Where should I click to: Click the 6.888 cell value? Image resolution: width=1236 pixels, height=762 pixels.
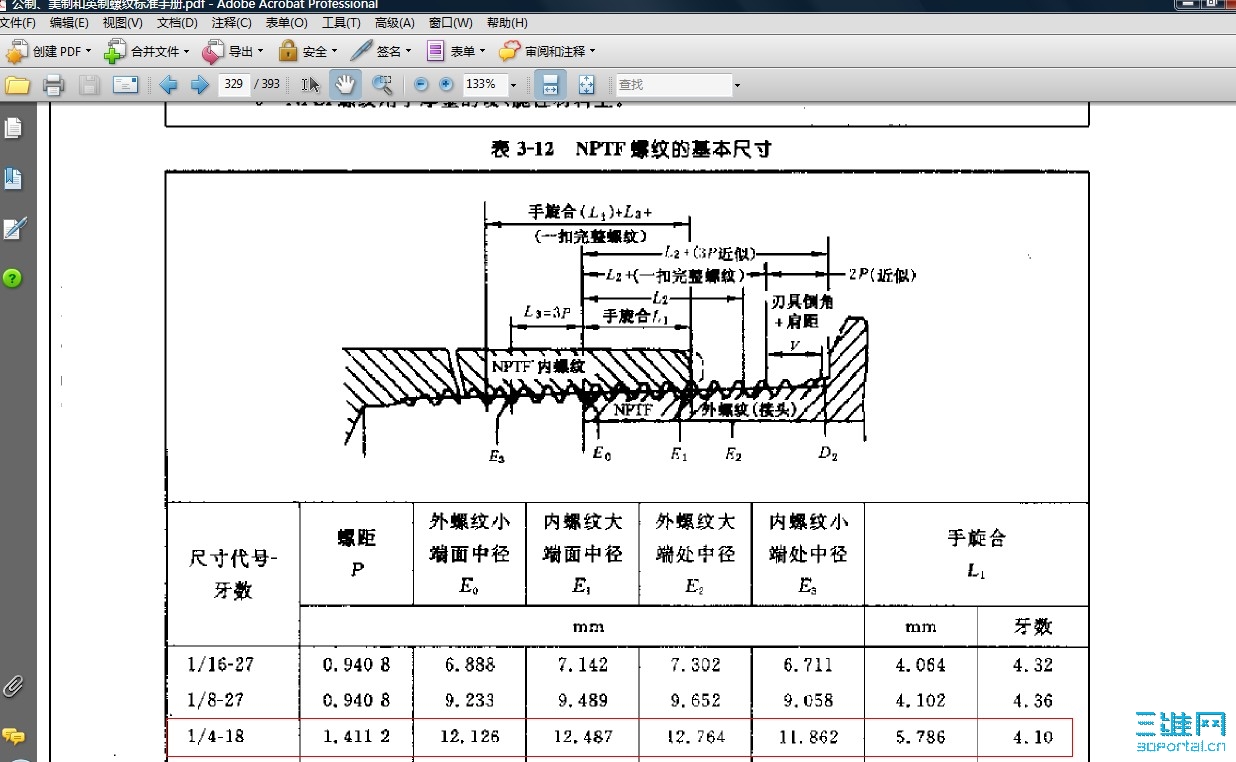(470, 664)
